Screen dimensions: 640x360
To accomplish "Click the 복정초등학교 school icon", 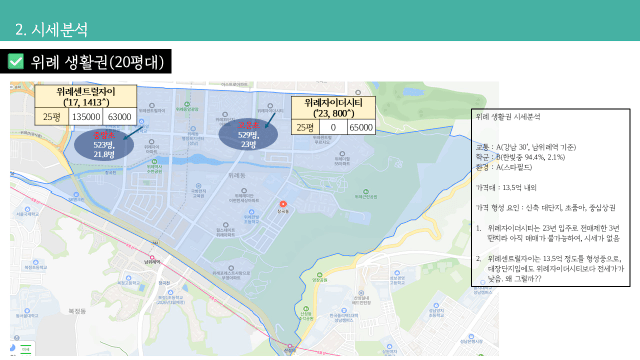I will (36, 262).
